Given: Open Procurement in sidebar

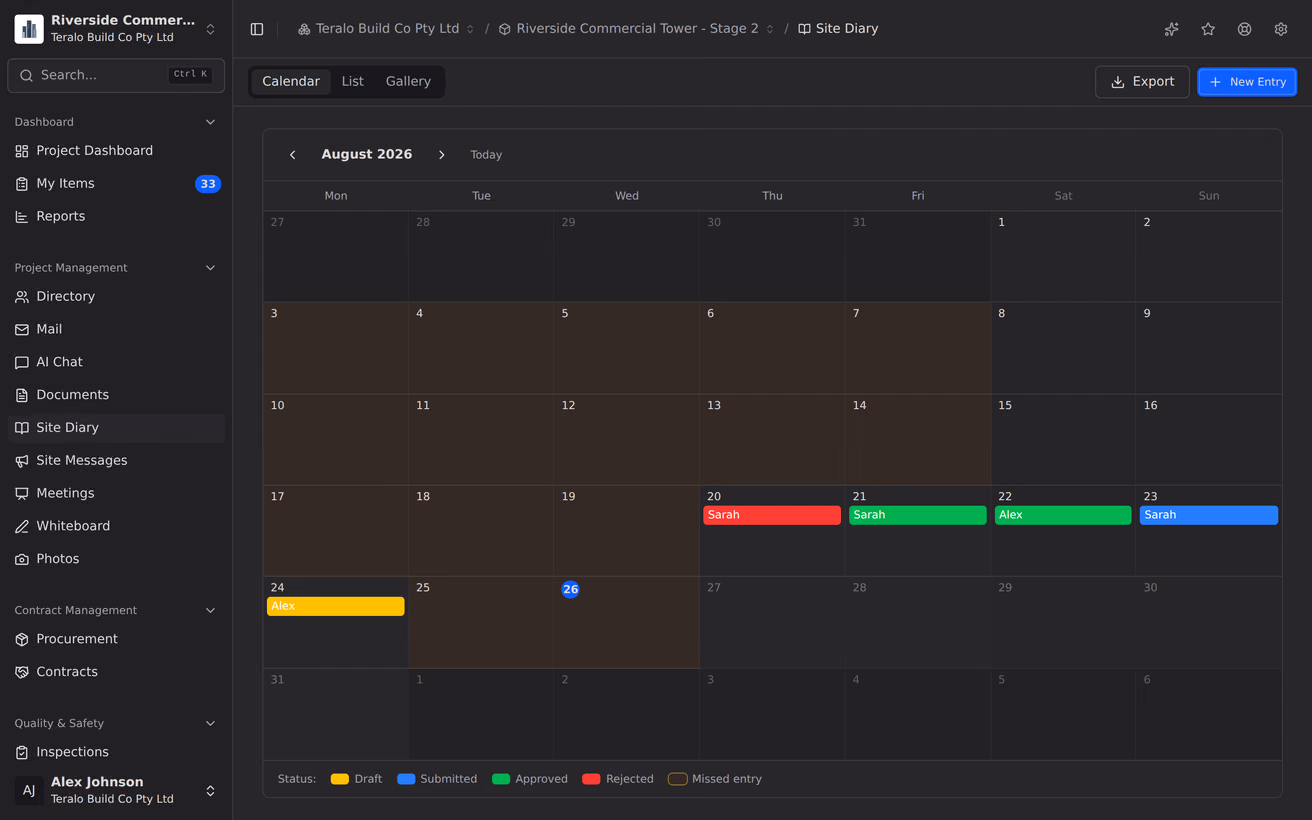Looking at the screenshot, I should tap(116, 639).
